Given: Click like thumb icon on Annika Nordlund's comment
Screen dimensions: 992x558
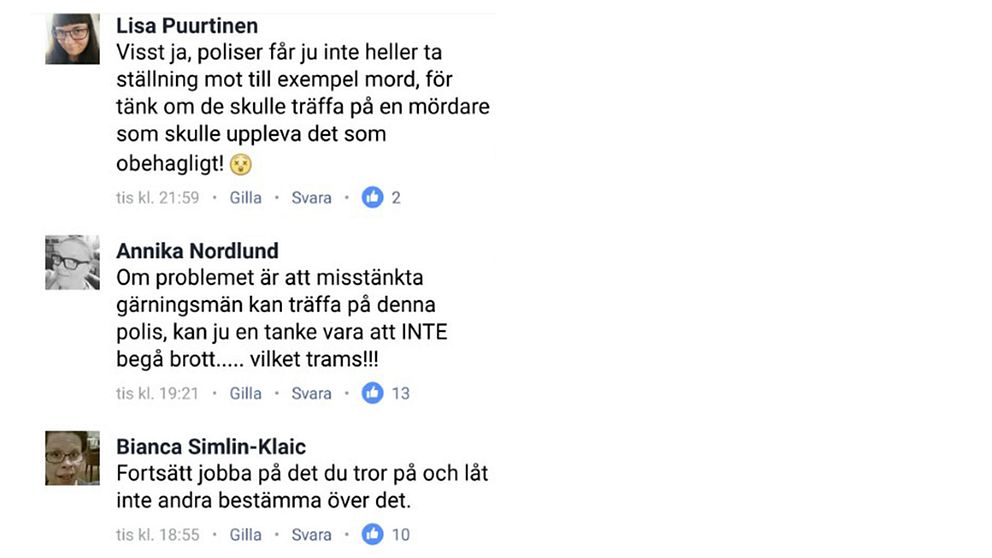Looking at the screenshot, I should tap(373, 393).
